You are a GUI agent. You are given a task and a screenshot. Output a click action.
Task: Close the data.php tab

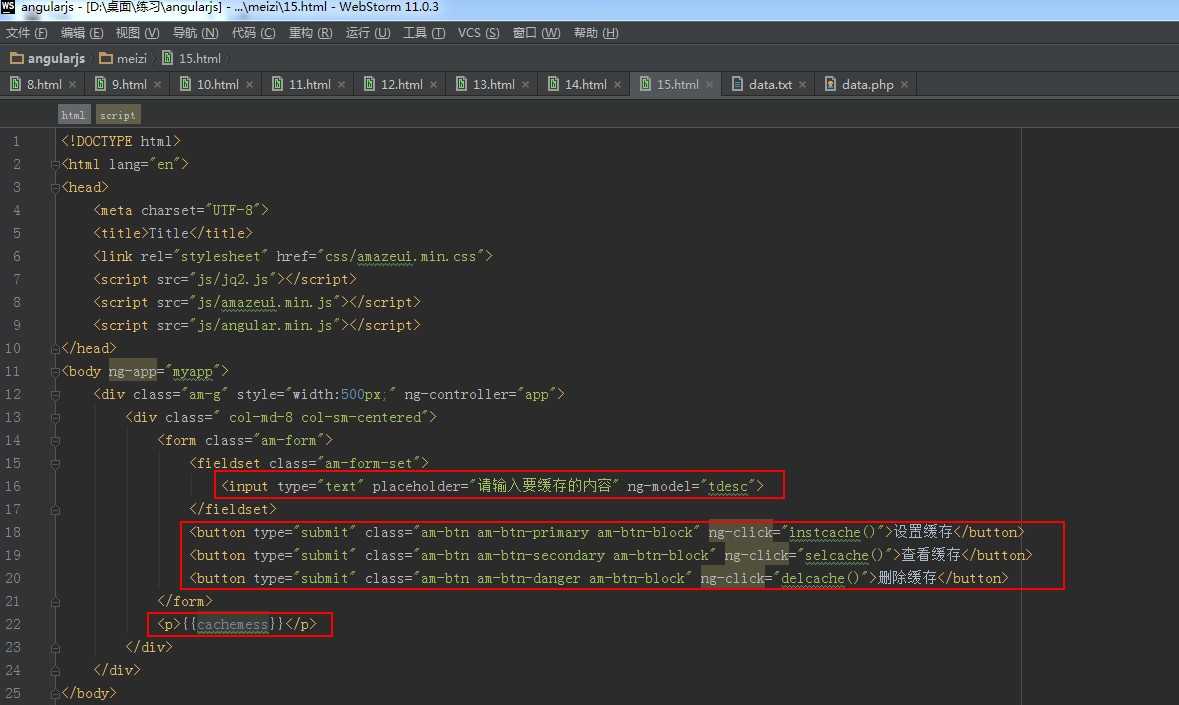coord(905,85)
